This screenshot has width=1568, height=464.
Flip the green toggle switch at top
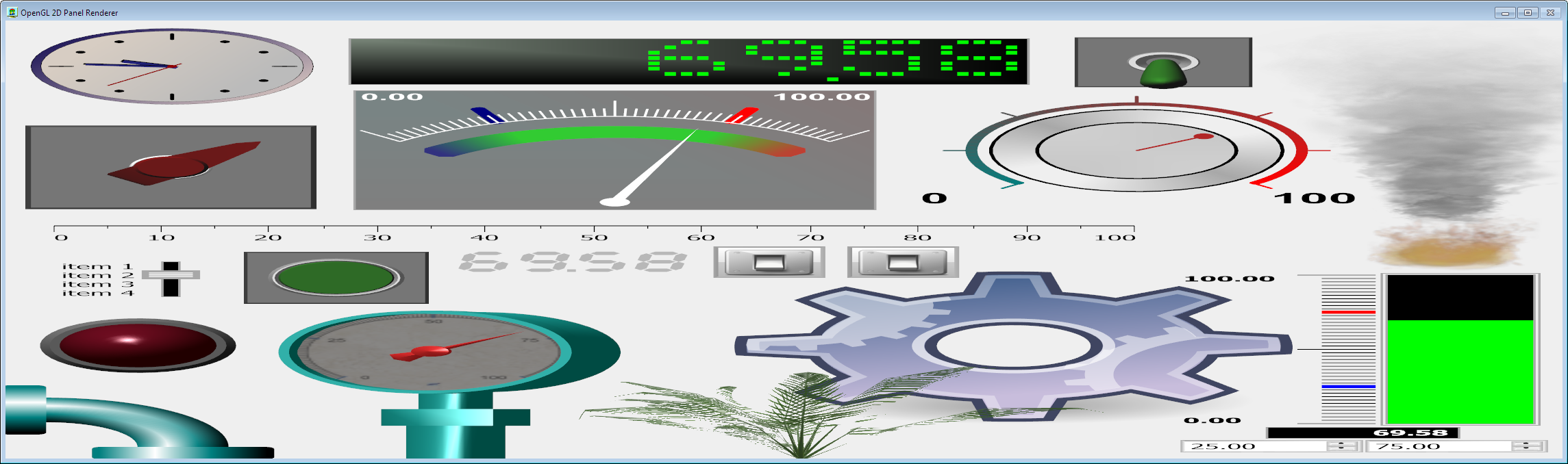tap(1163, 68)
